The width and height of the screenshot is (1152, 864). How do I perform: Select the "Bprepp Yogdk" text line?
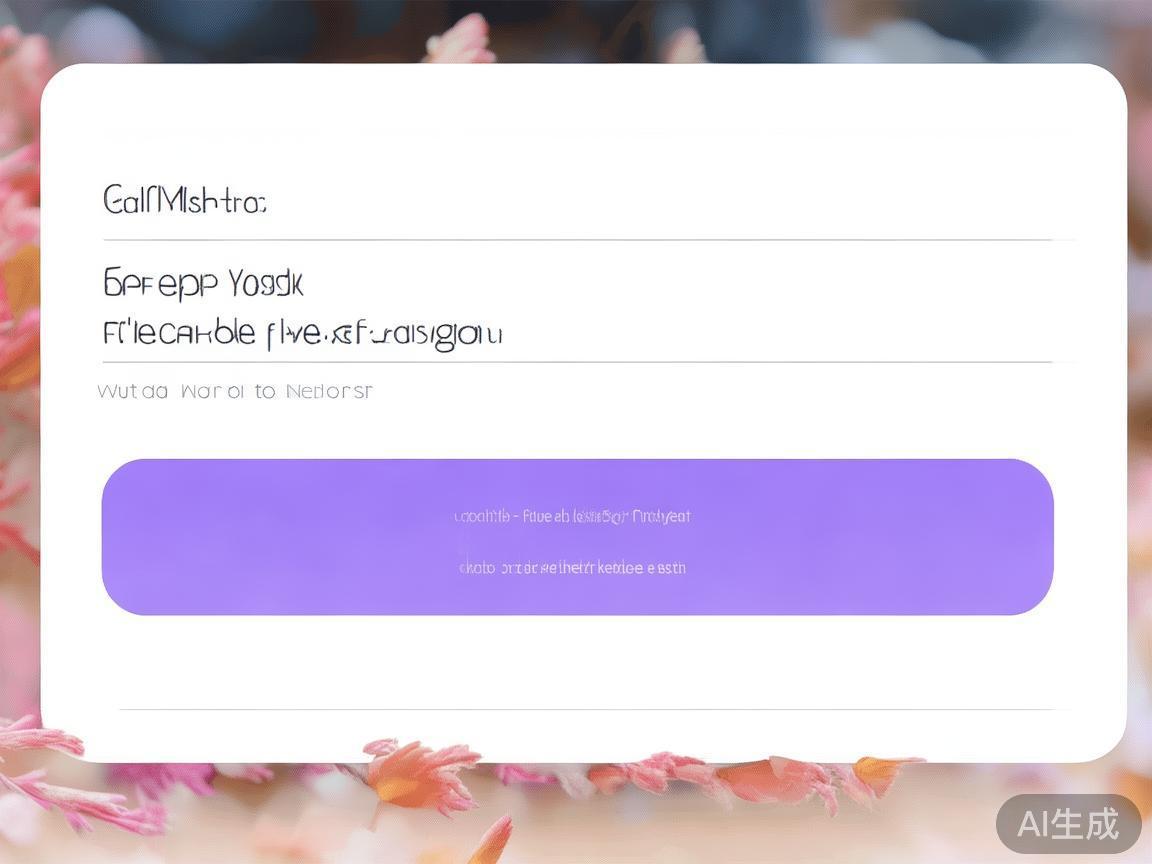203,284
